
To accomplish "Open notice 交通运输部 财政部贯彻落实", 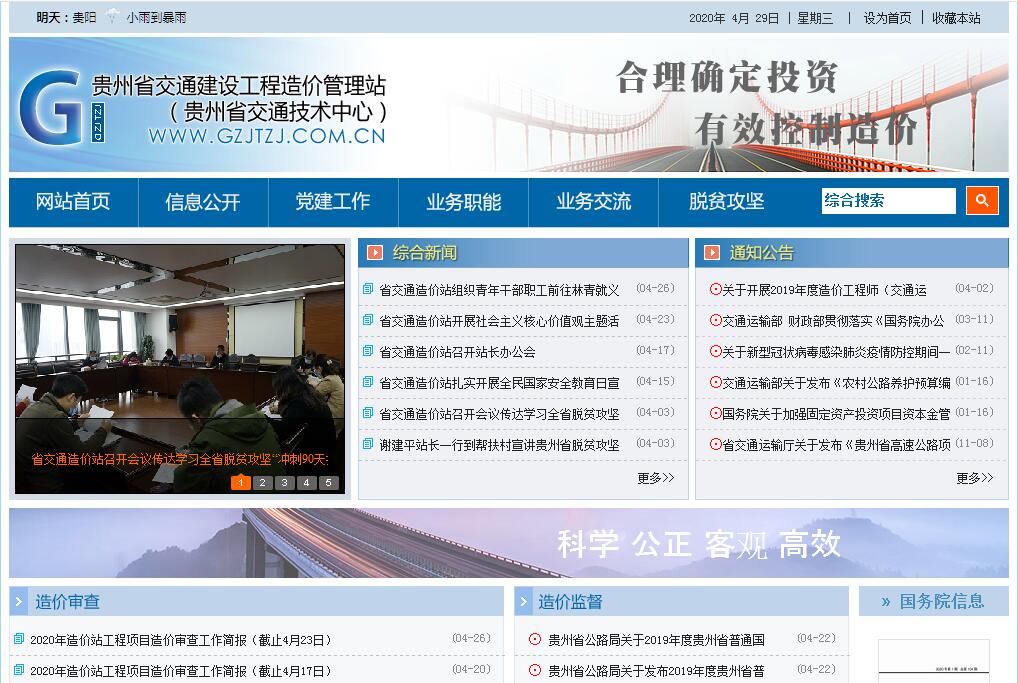I will [x=834, y=321].
